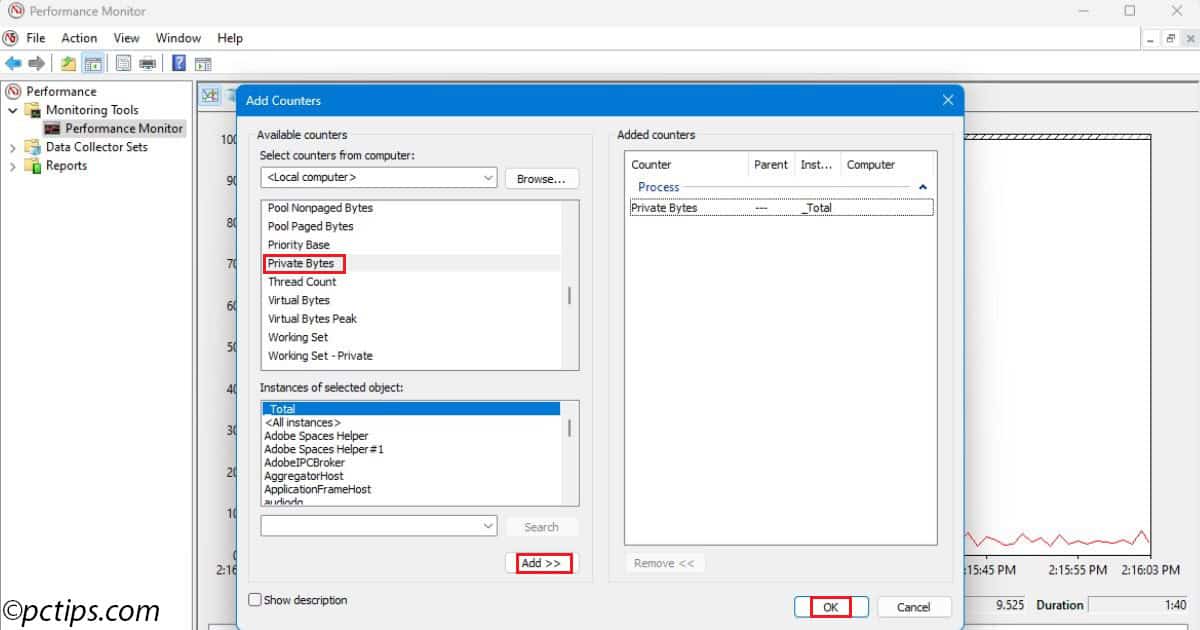Confirm with the OK button
Image resolution: width=1200 pixels, height=630 pixels.
[830, 606]
